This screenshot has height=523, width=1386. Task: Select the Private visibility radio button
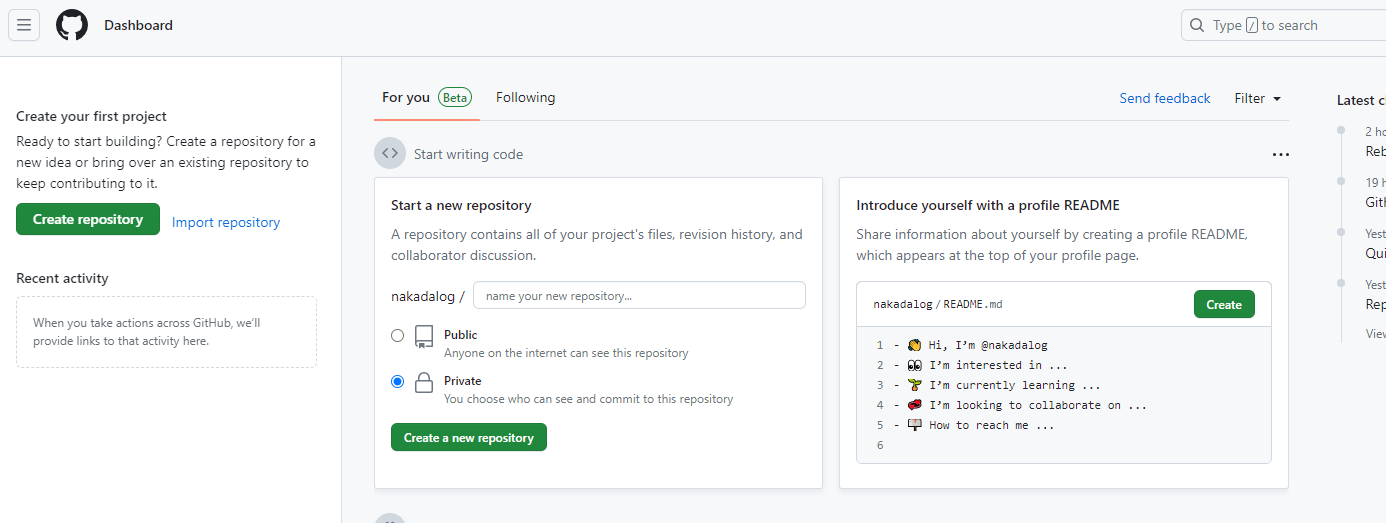pos(398,381)
